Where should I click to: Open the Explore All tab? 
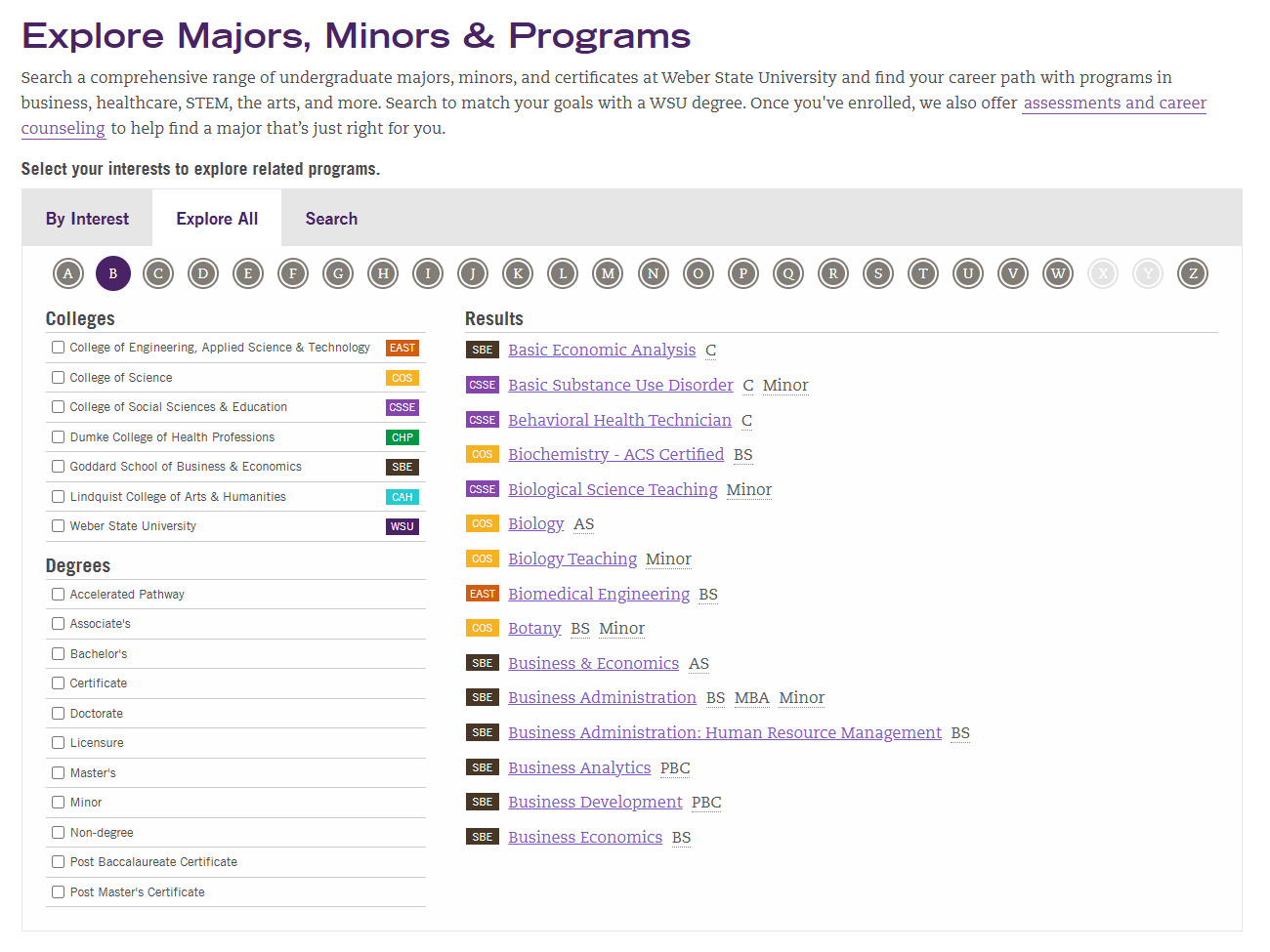(217, 219)
